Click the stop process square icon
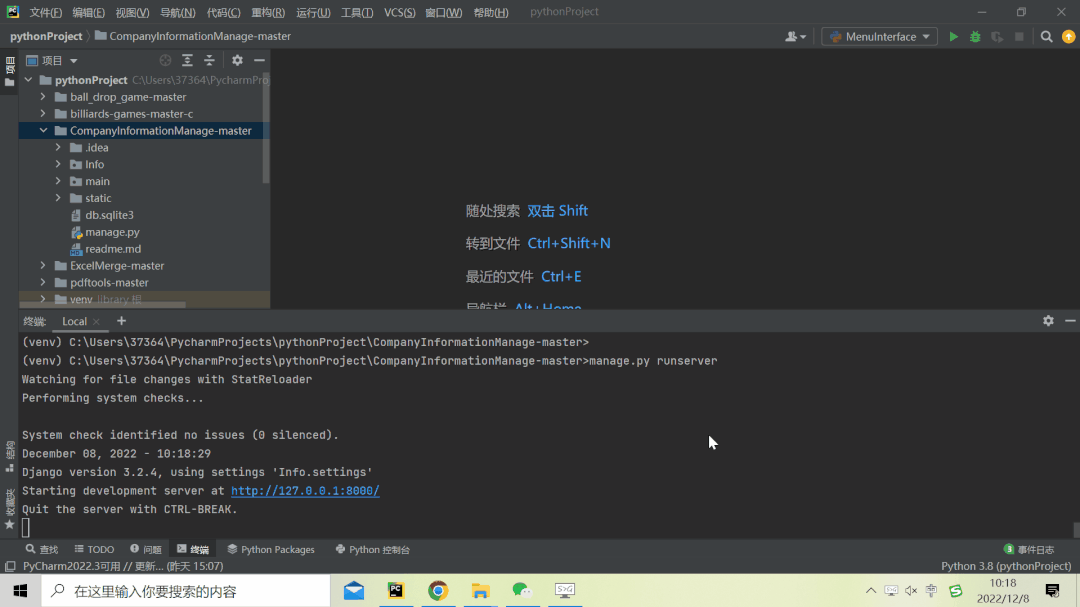 [1019, 37]
